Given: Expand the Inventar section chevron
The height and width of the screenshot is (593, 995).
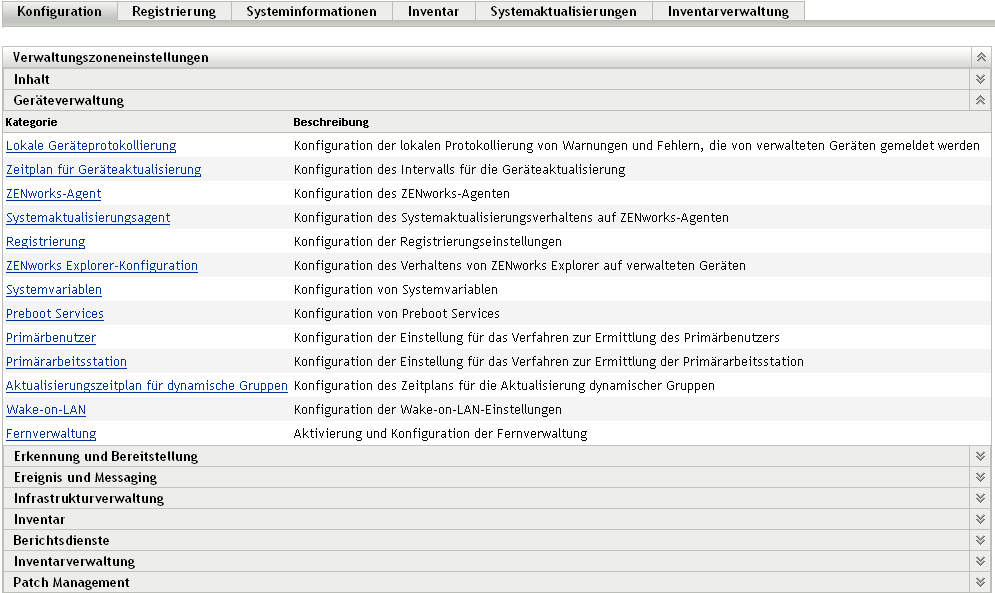Looking at the screenshot, I should coord(980,519).
